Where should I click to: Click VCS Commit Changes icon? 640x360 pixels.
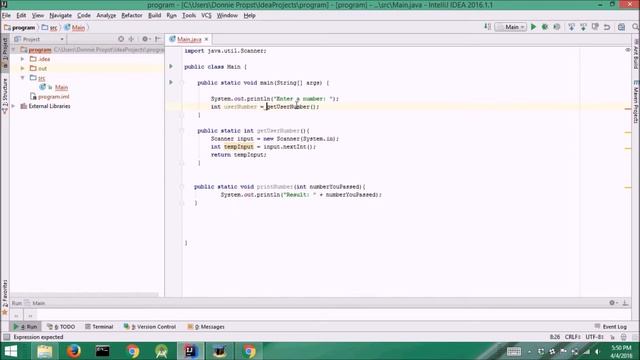pos(583,27)
